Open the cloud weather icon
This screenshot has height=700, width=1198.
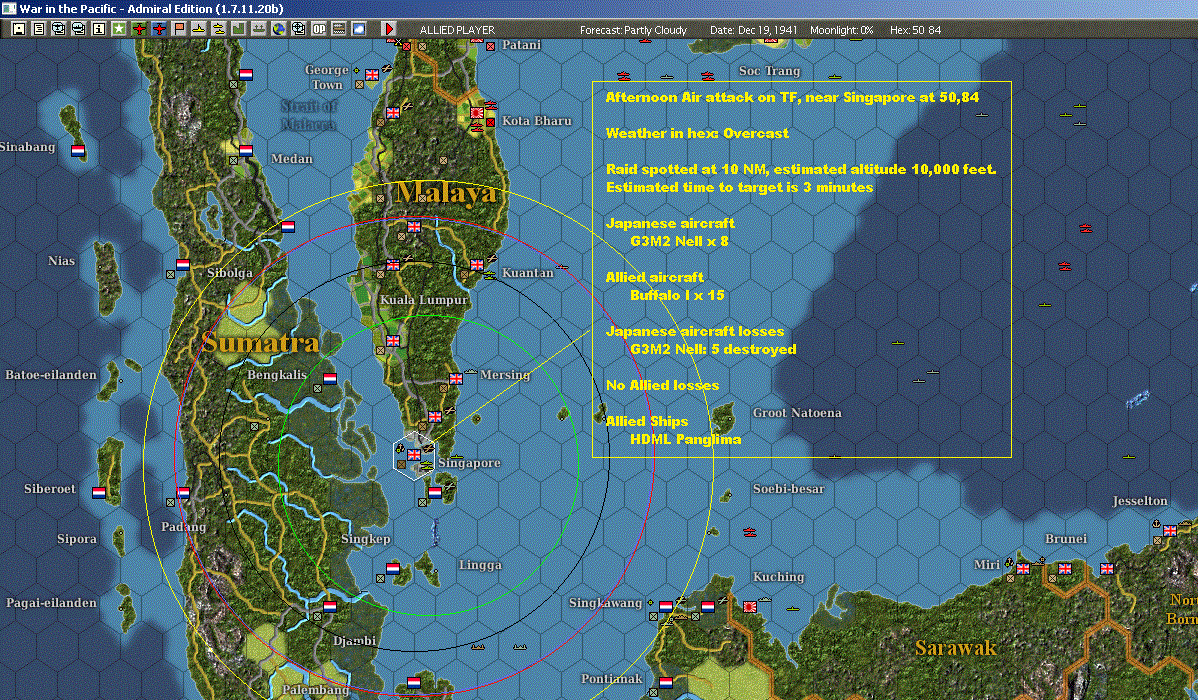358,29
